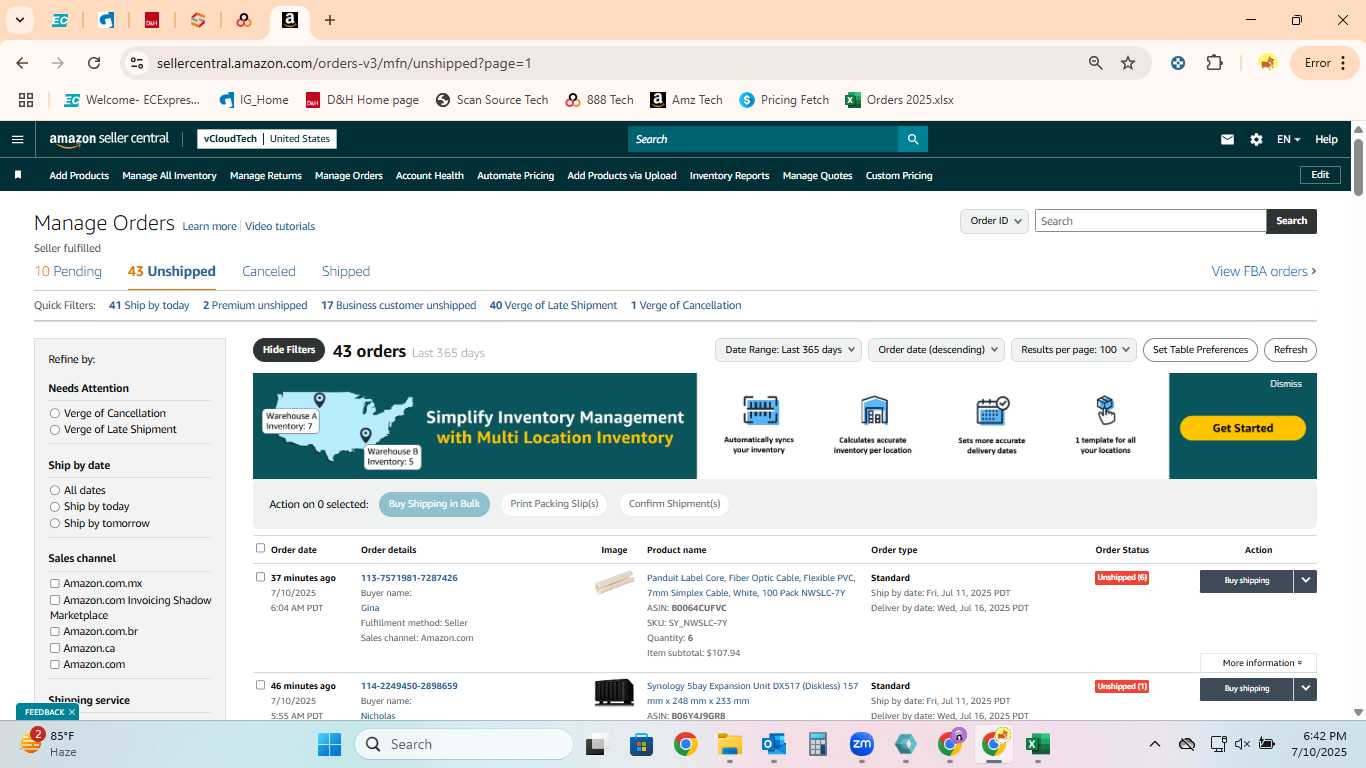This screenshot has height=768, width=1366.
Task: Open a new browser tab with plus
Action: click(330, 20)
